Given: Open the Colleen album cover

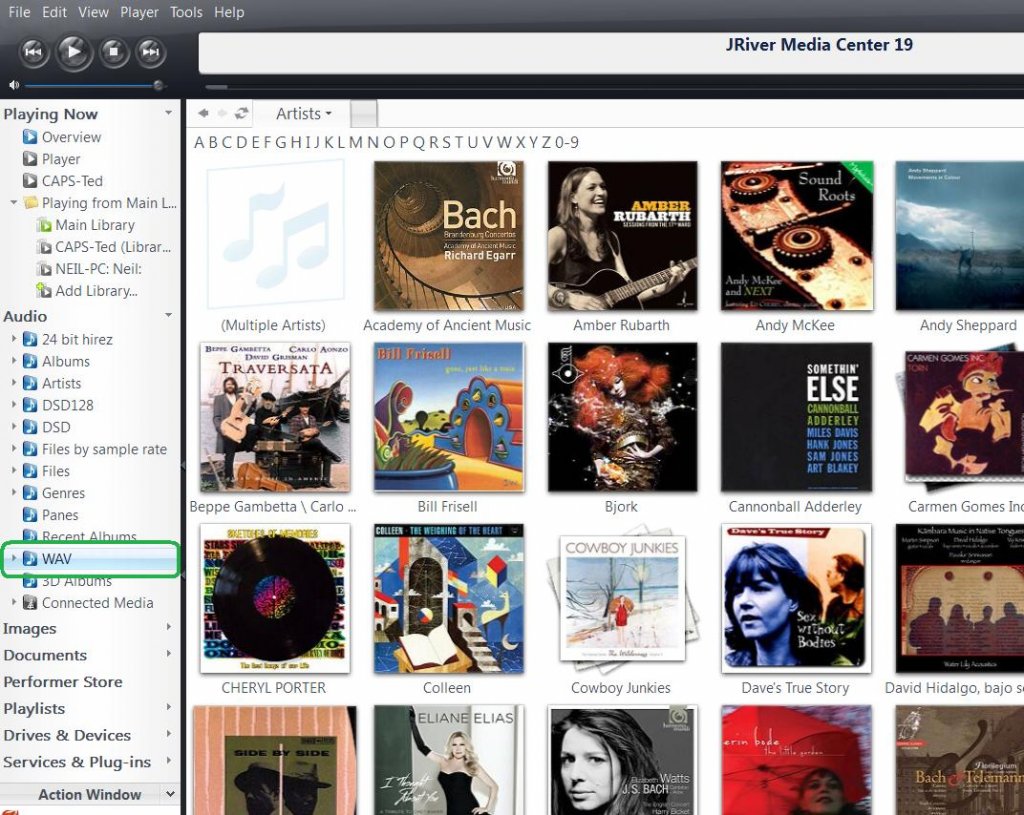Looking at the screenshot, I should tap(449, 598).
